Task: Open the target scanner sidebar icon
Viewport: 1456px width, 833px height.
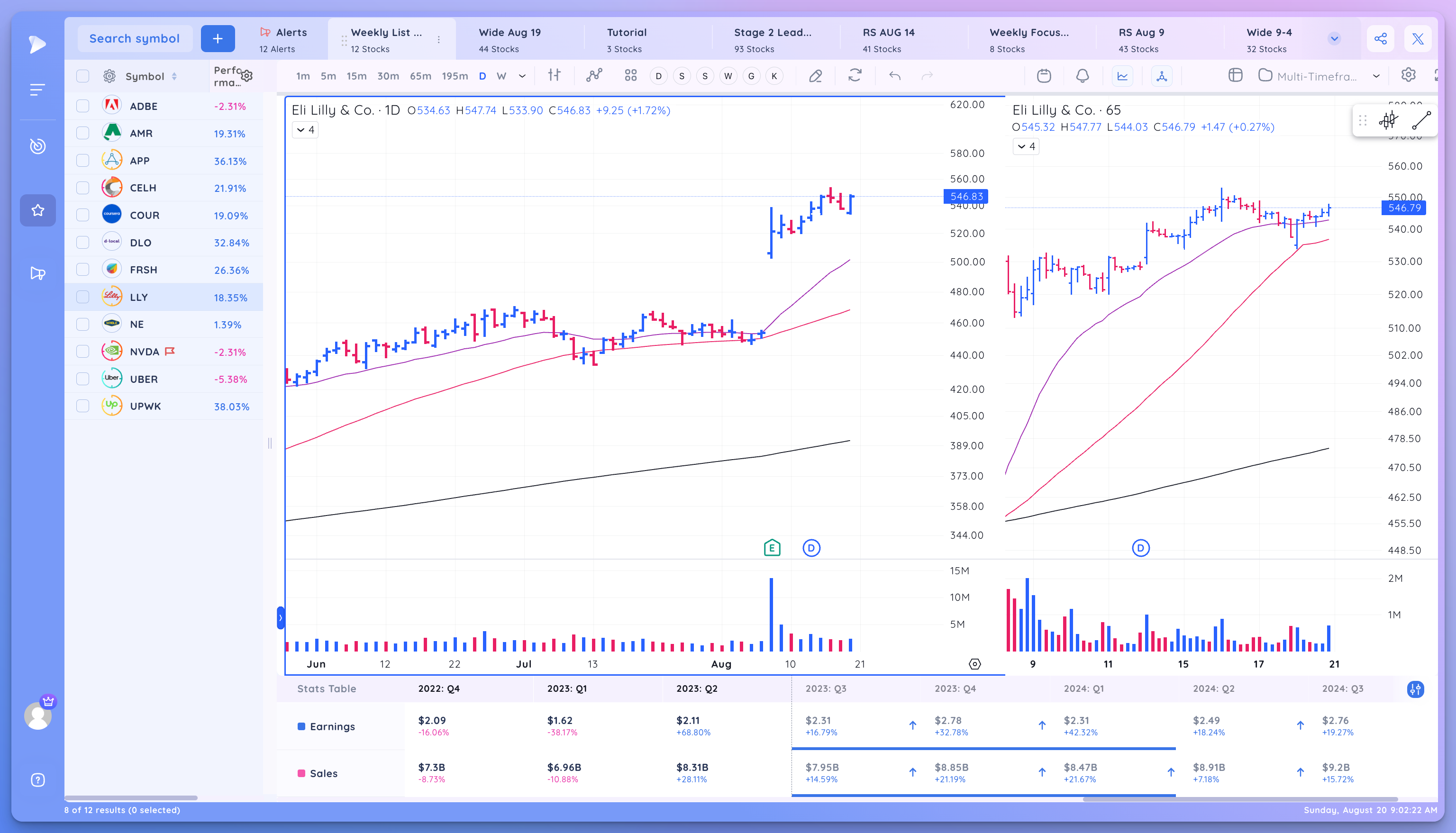Action: [x=38, y=146]
